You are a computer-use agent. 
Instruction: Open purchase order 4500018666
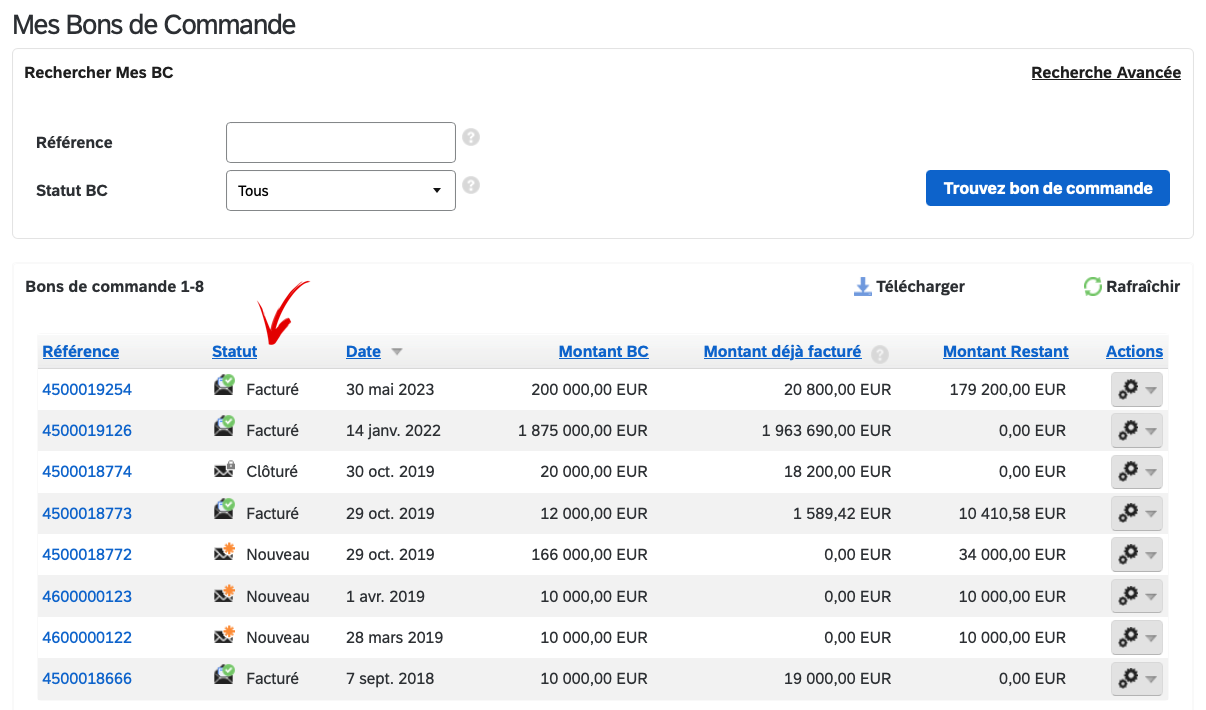pyautogui.click(x=87, y=678)
